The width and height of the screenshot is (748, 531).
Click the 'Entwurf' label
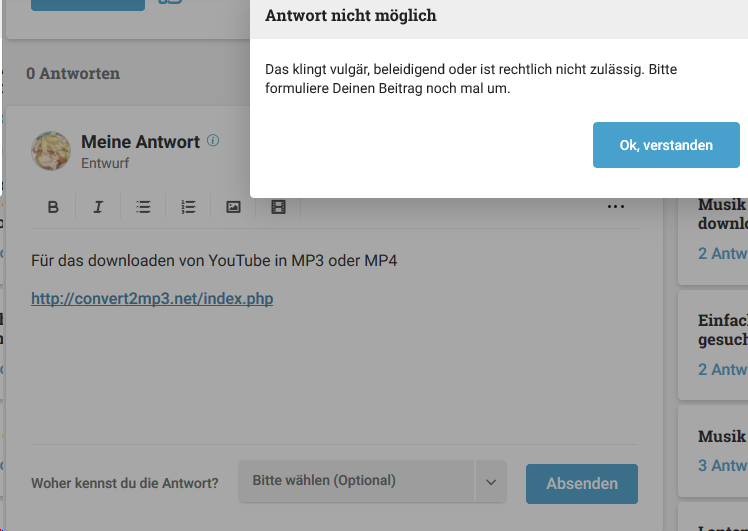coord(105,163)
